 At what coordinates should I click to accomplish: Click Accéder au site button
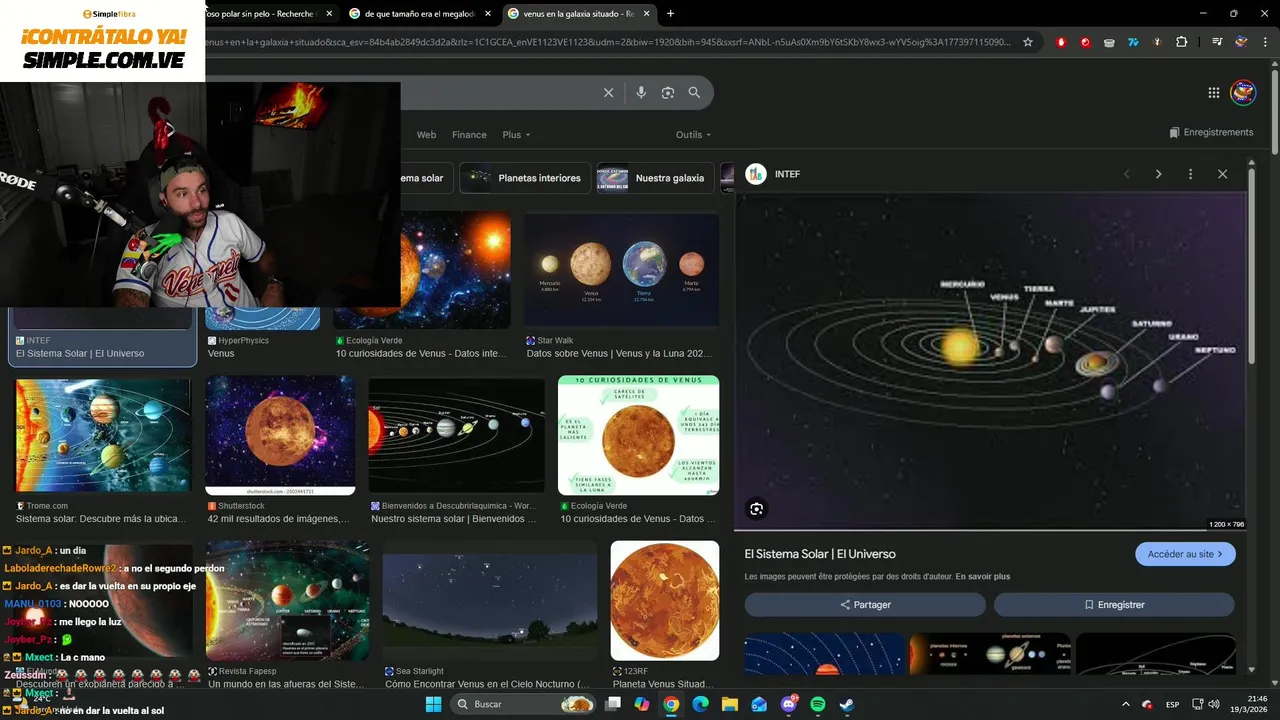click(x=1185, y=554)
